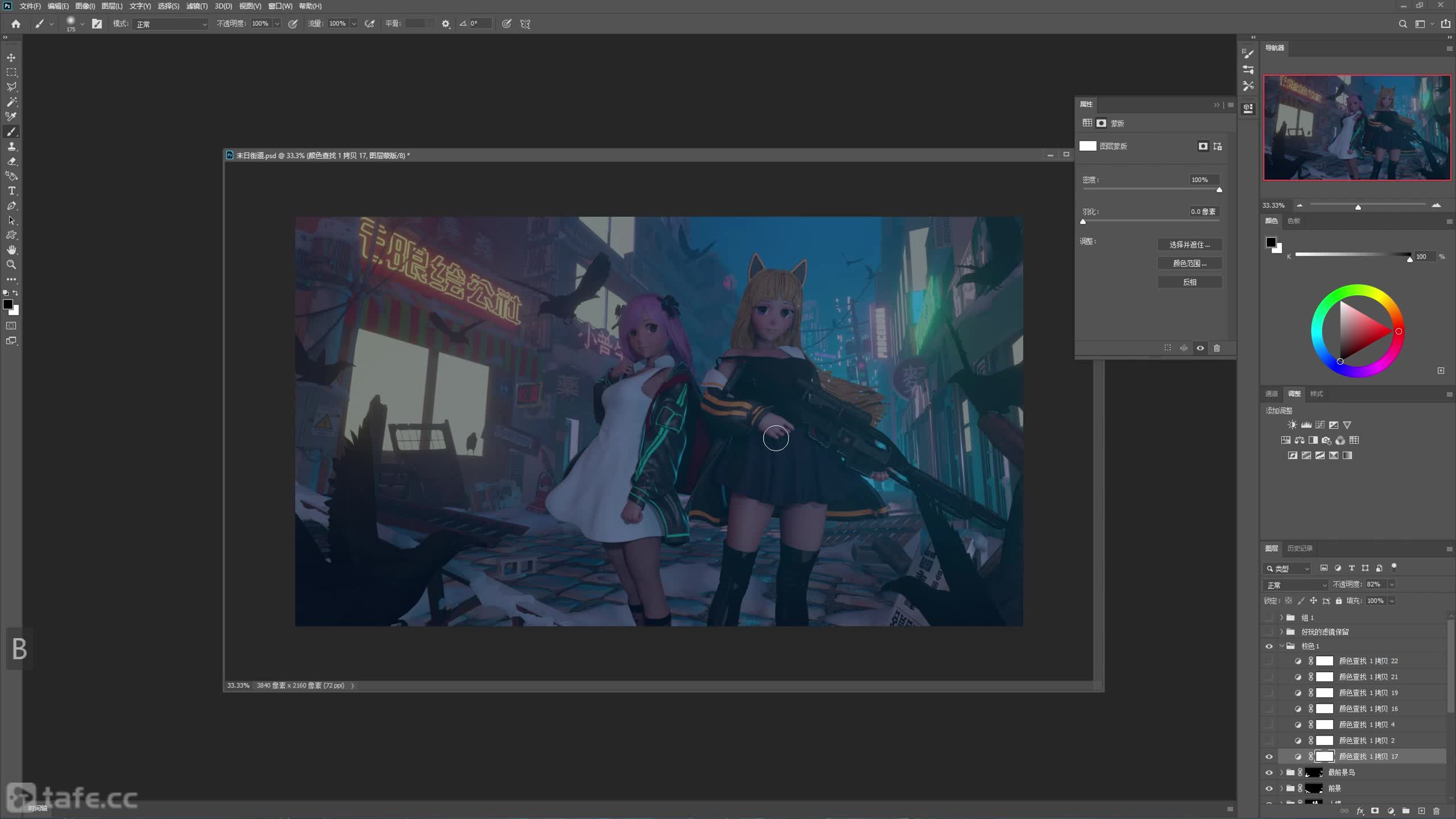Screen dimensions: 1456x819
Task: Show layer 颜色查找 1 拷贝 21
Action: (1269, 677)
